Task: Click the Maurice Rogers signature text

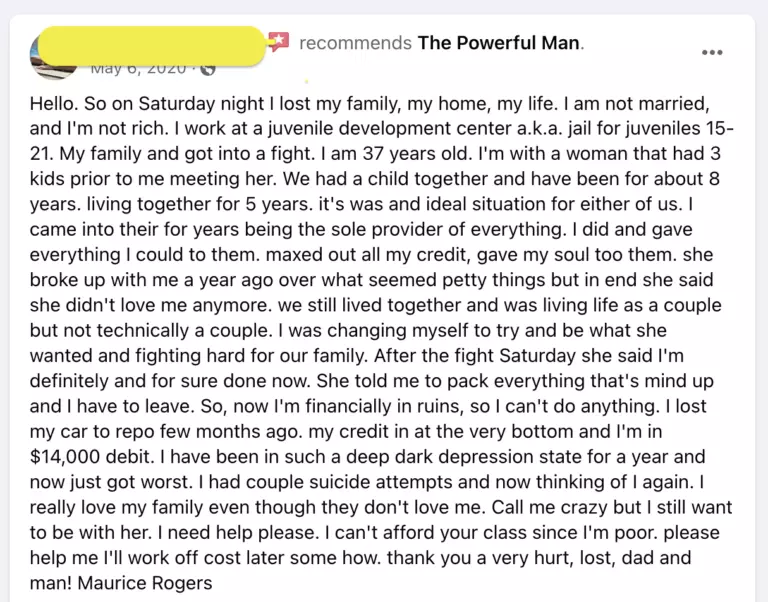Action: [145, 583]
